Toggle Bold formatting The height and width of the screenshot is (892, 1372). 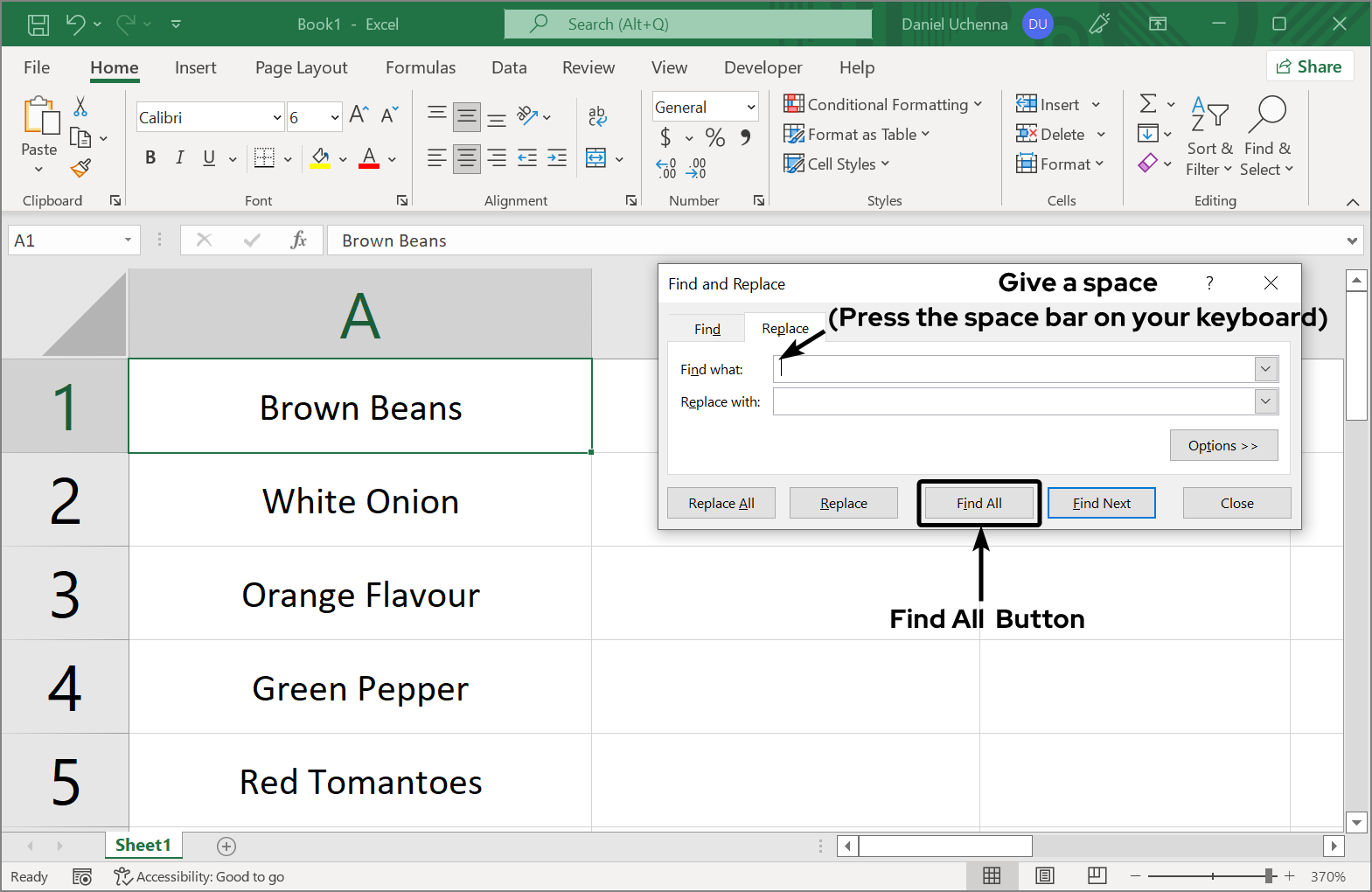150,158
